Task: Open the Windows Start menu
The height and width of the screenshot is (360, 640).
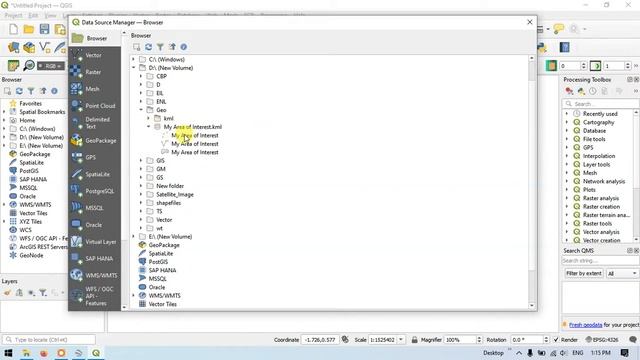Action: point(8,353)
